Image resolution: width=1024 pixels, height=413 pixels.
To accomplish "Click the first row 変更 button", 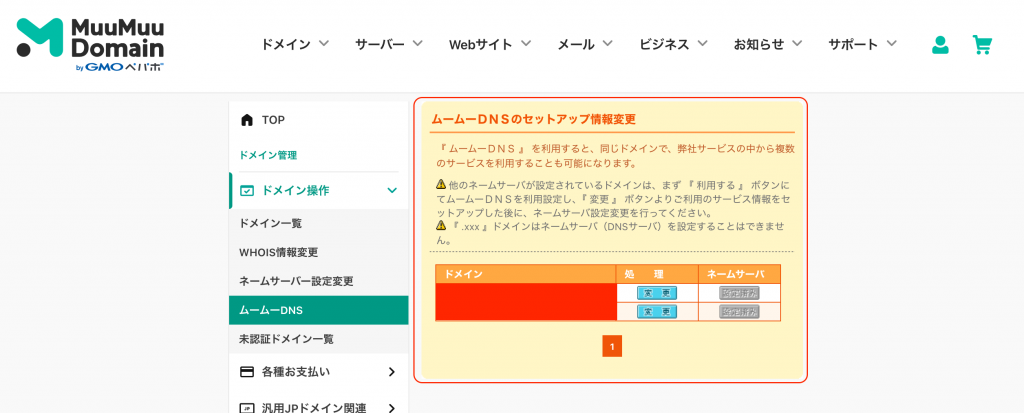I will [x=657, y=293].
